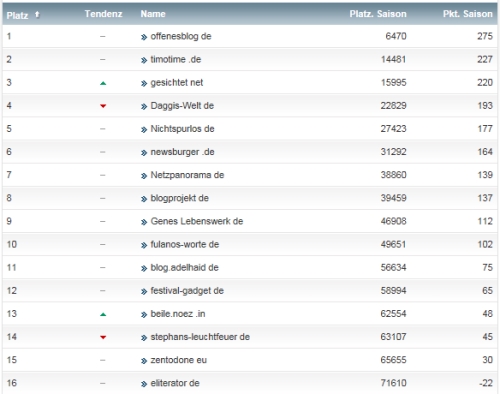This screenshot has width=500, height=394.
Task: Click the tendency dash for offenesblog de
Action: pyautogui.click(x=103, y=36)
